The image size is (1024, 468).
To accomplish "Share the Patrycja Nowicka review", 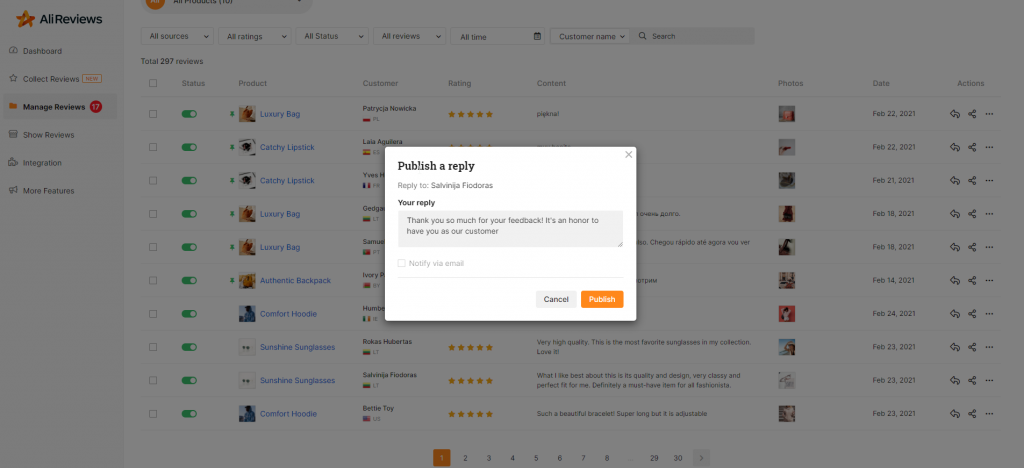I will point(972,114).
